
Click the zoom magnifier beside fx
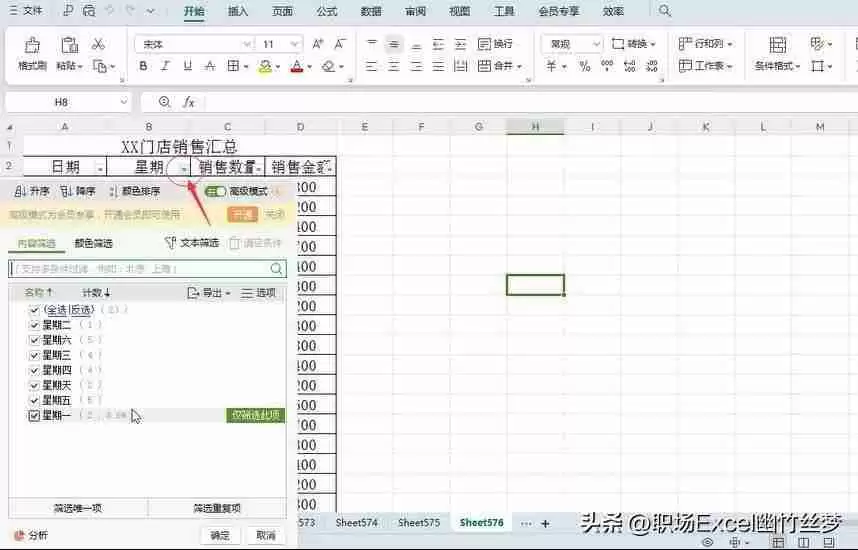[164, 102]
